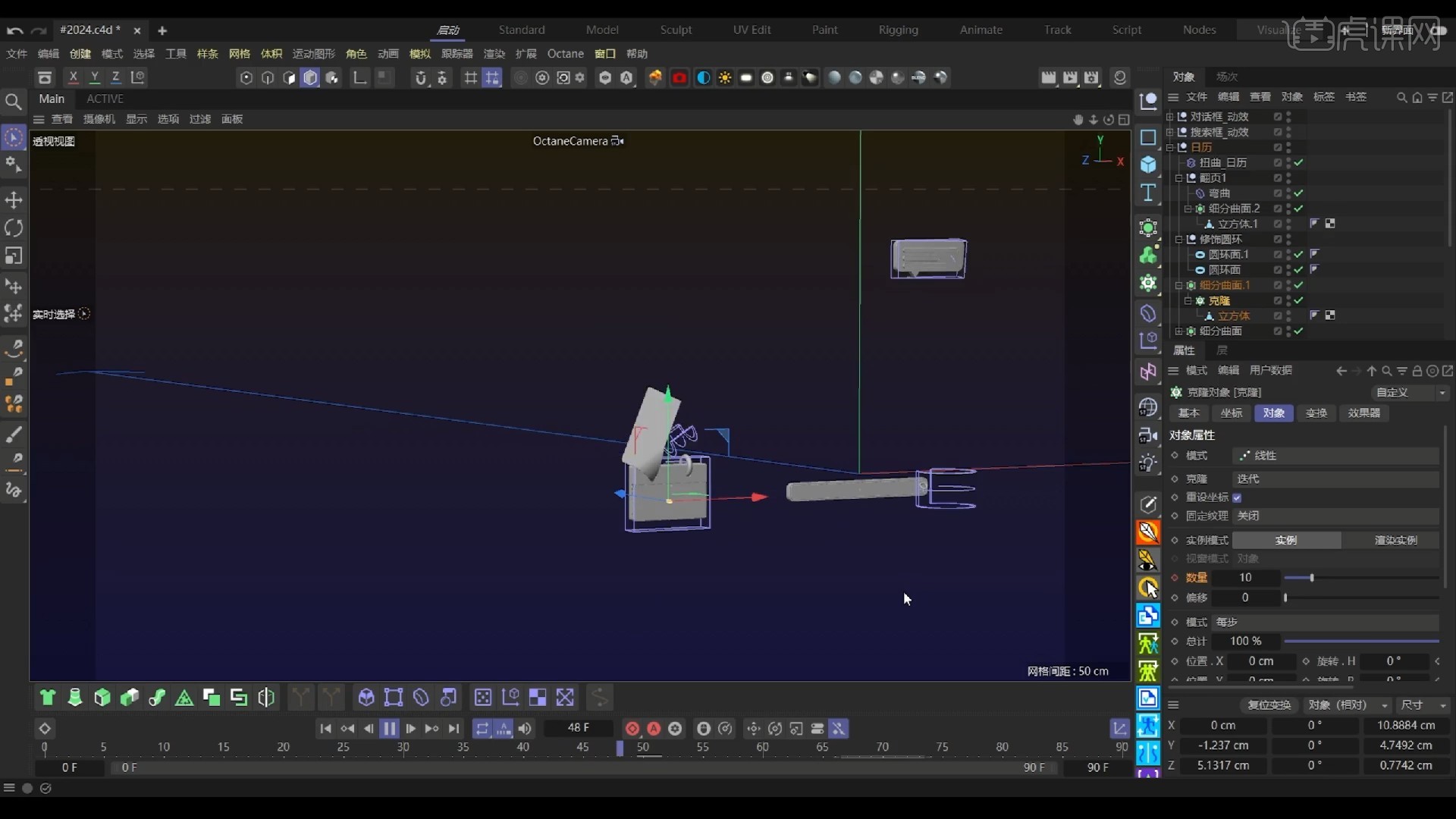Open 模式 线性 dropdown
The image size is (1456, 819).
pos(1335,456)
